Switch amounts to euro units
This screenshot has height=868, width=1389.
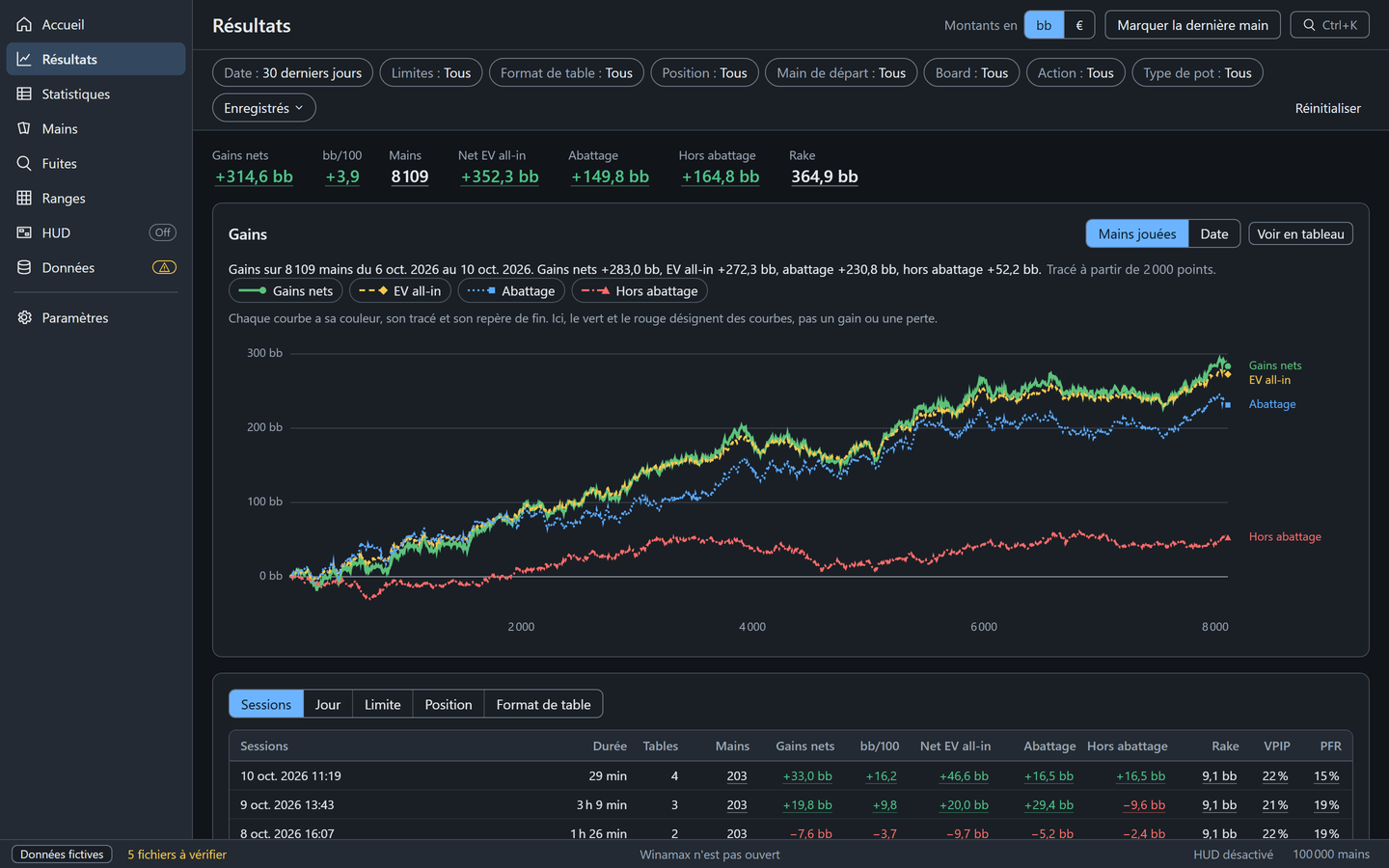click(x=1079, y=25)
